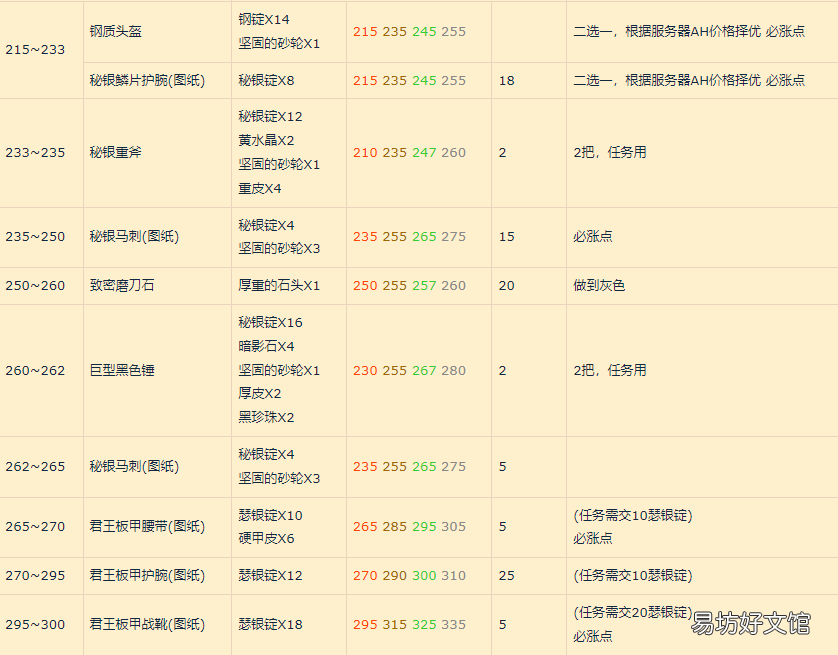The height and width of the screenshot is (655, 838).
Task: Select item 秘银鳞片护腕(图纸)
Action: (148, 81)
